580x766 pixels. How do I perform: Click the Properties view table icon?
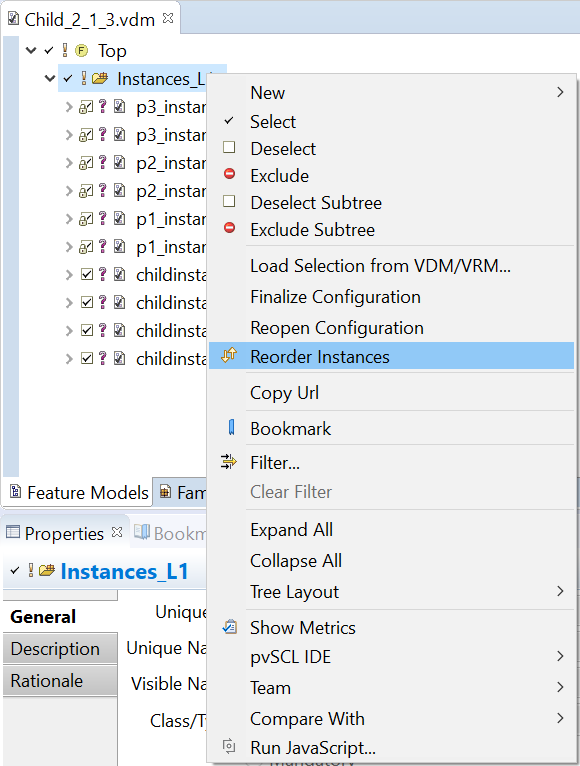[x=13, y=532]
